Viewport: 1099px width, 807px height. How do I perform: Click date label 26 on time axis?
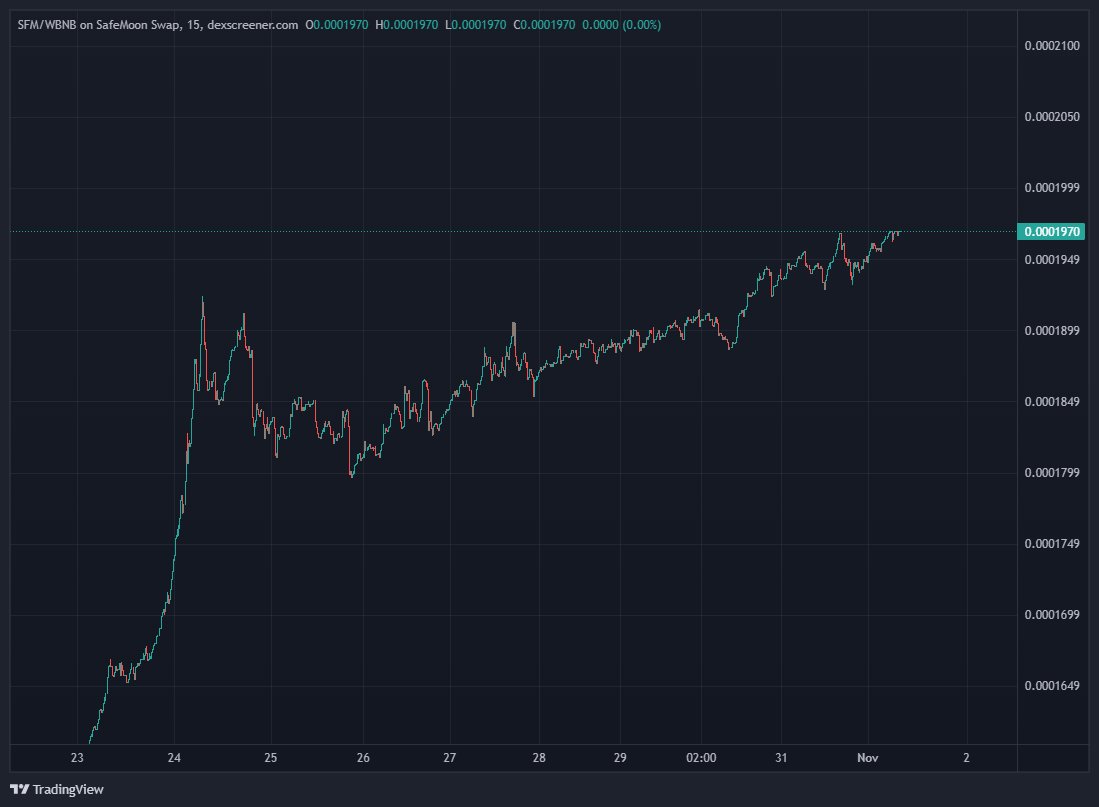tap(363, 757)
